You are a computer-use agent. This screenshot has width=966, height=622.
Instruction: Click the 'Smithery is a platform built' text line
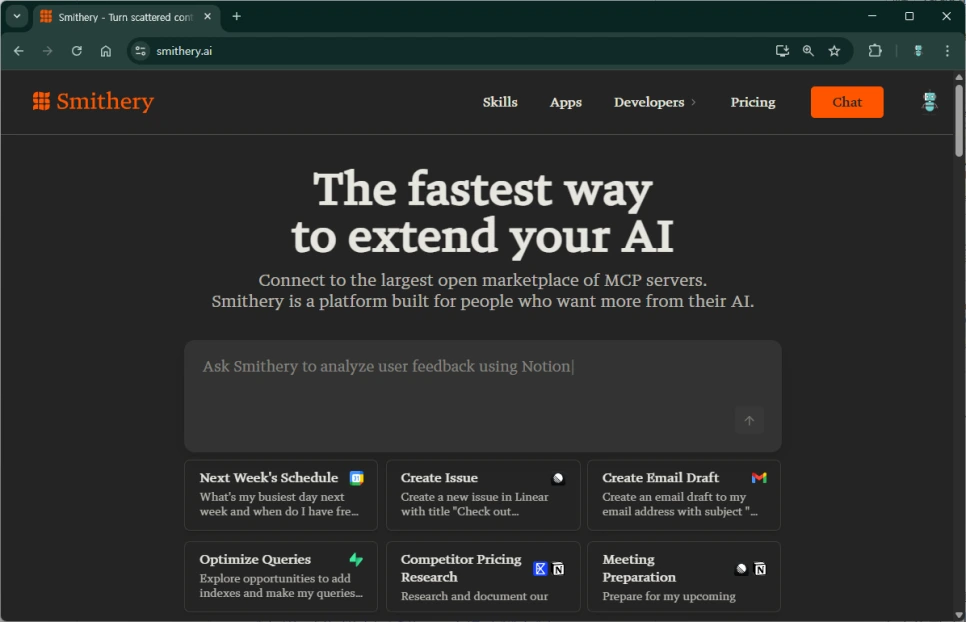point(482,301)
